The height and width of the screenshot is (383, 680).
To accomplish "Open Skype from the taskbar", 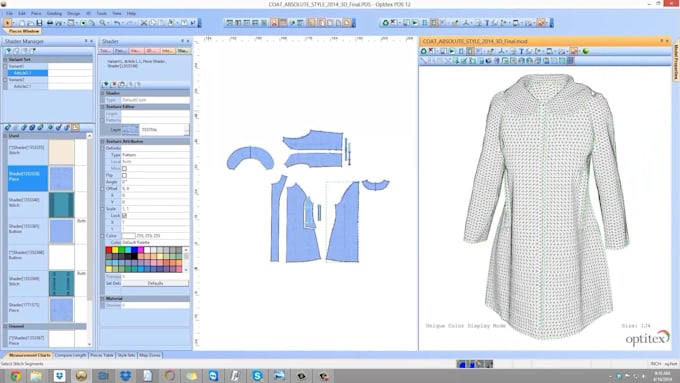I will [257, 376].
